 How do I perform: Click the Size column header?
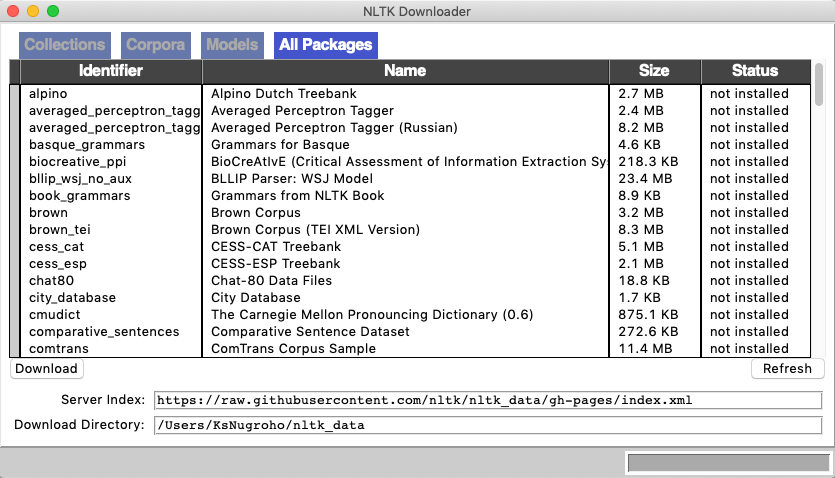click(654, 71)
